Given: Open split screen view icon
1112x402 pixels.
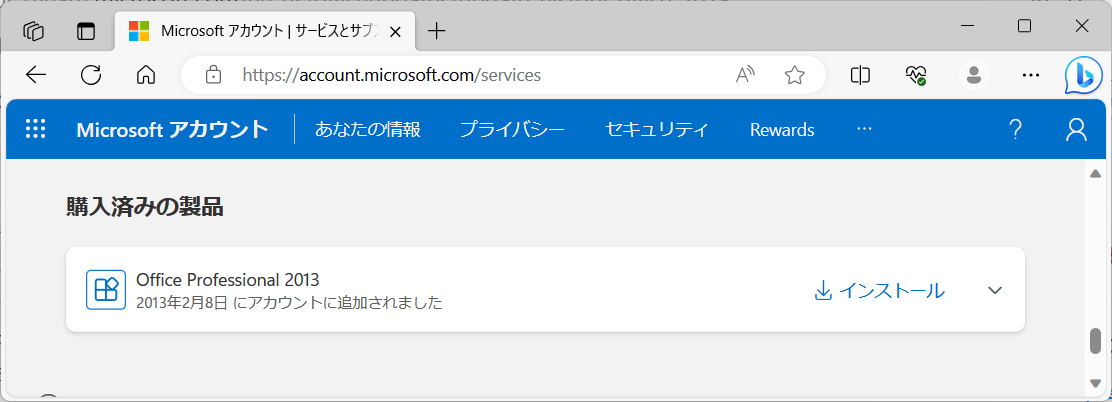Looking at the screenshot, I should (860, 74).
